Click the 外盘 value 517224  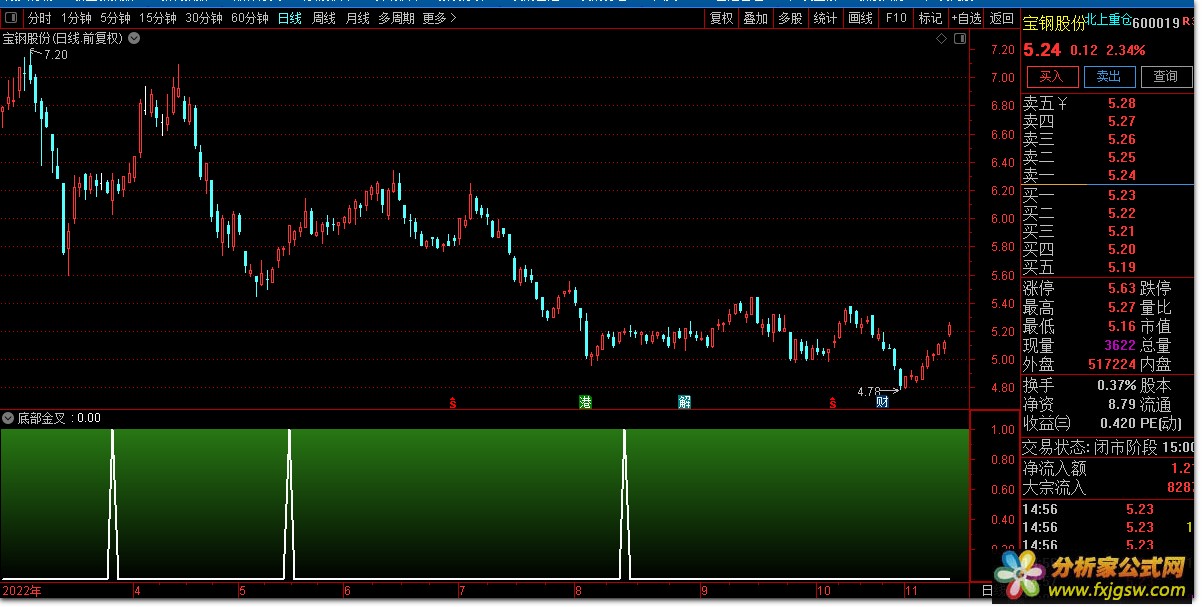coord(1112,365)
